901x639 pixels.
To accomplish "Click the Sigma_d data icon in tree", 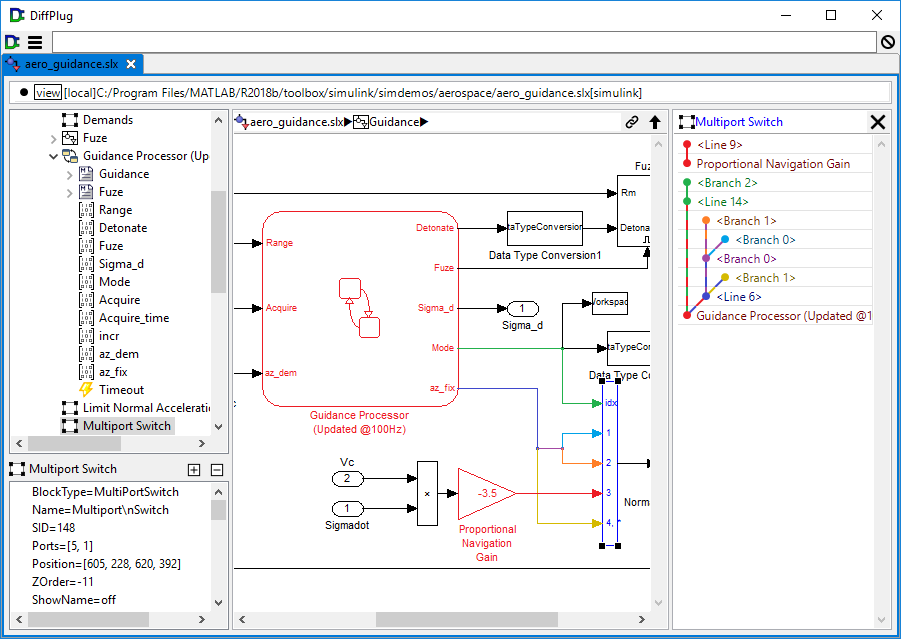I will click(x=86, y=264).
